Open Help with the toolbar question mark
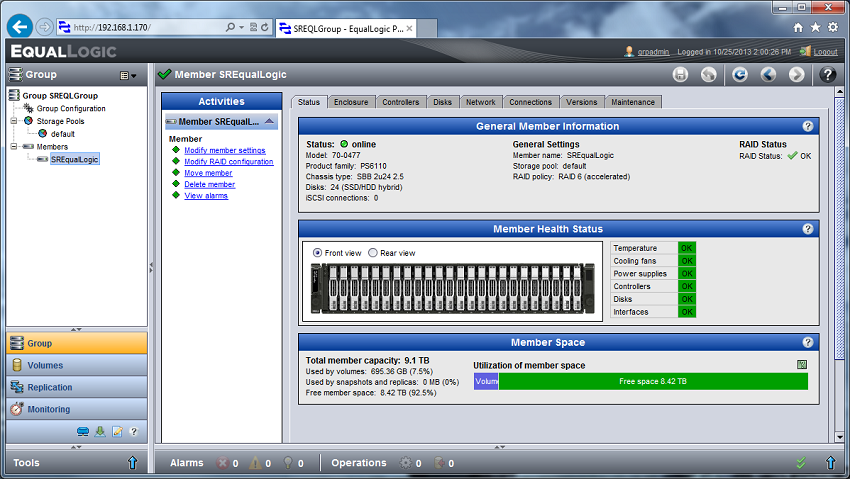This screenshot has width=850, height=479. 828,75
